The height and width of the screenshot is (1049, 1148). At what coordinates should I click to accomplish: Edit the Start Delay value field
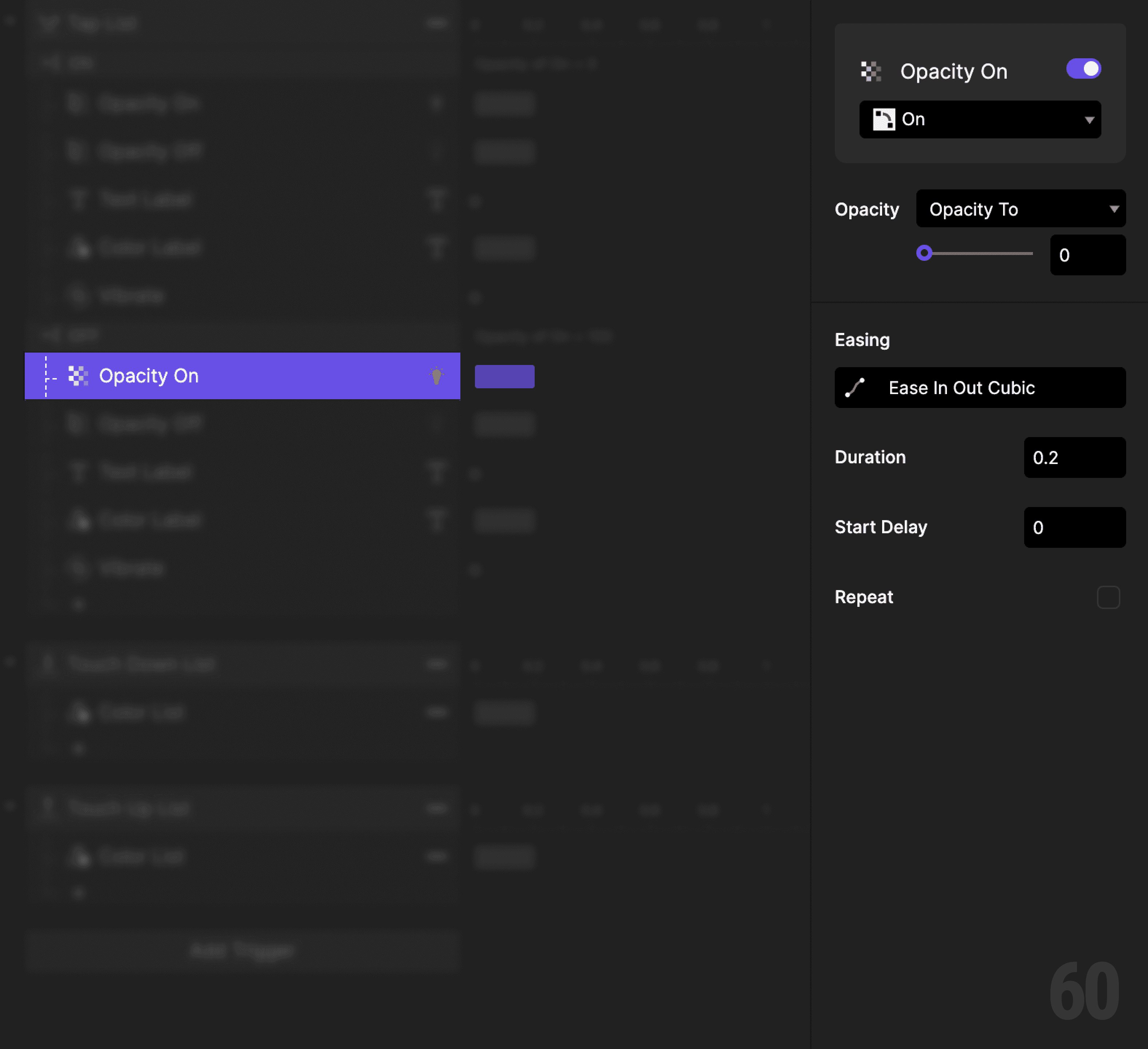pyautogui.click(x=1074, y=527)
